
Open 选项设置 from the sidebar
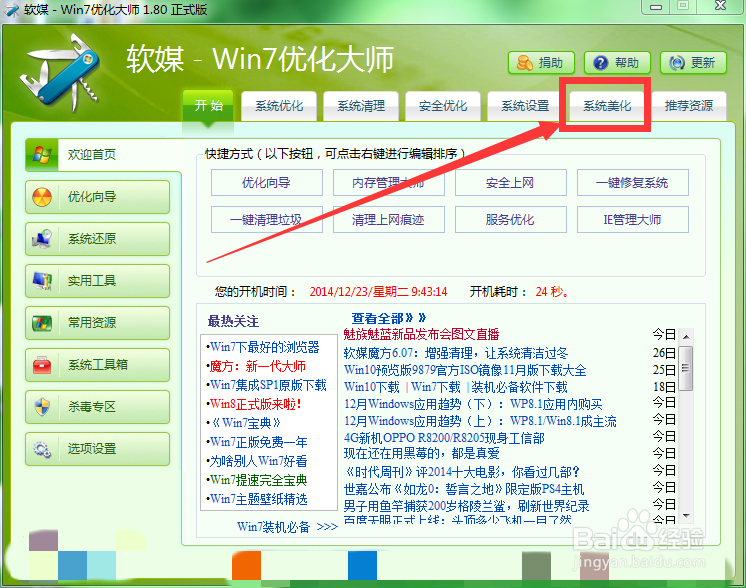(x=98, y=449)
